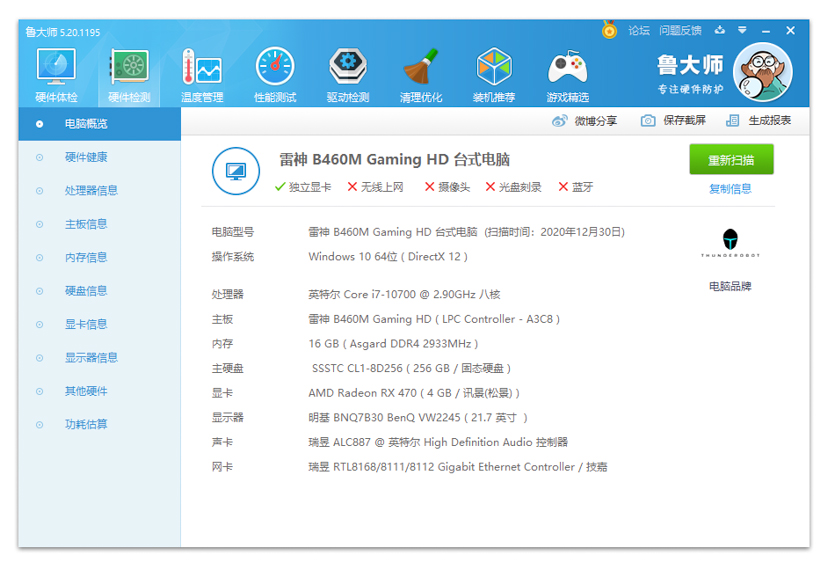
Task: Click the blue computer monitor icon in the header
Action: click(236, 172)
